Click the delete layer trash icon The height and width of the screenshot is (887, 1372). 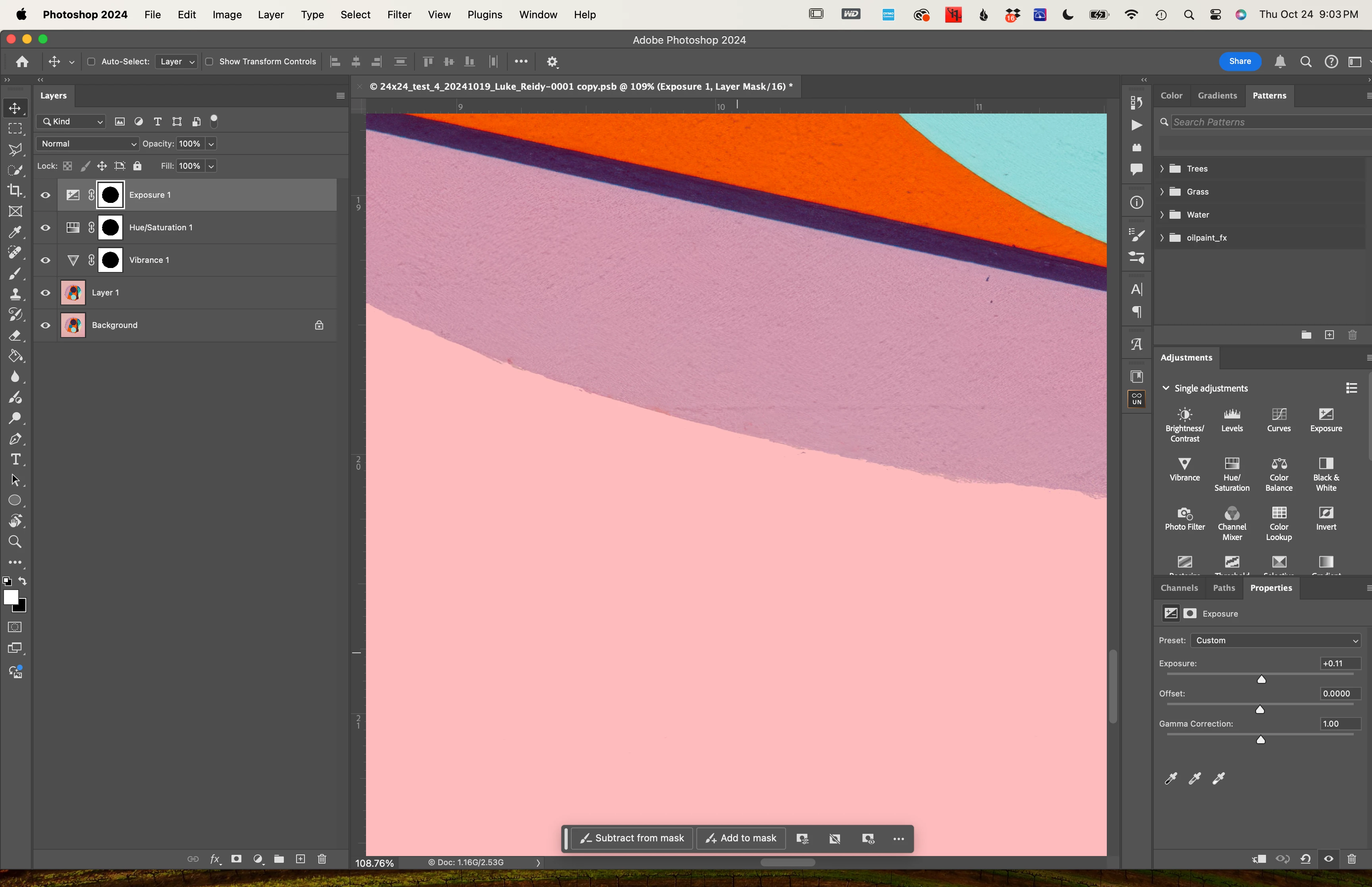322,859
